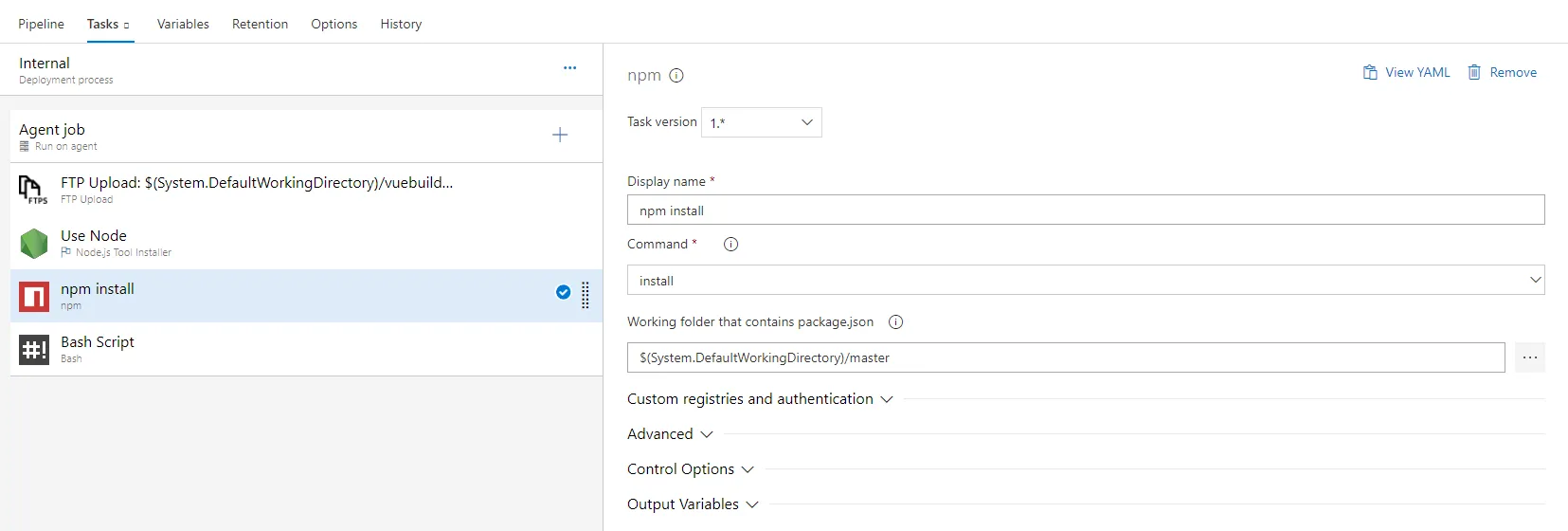Remove the npm task
Image resolution: width=1568 pixels, height=531 pixels.
(1503, 73)
